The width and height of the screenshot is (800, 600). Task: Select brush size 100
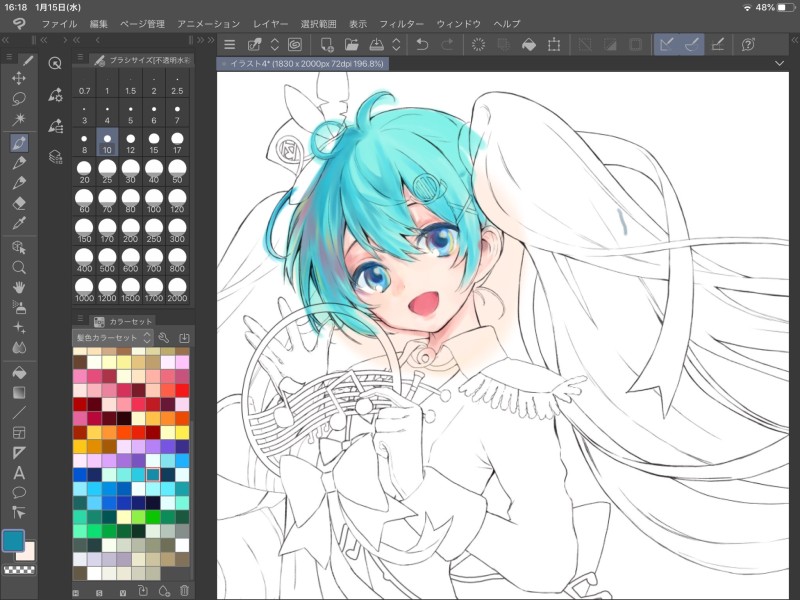tap(154, 201)
